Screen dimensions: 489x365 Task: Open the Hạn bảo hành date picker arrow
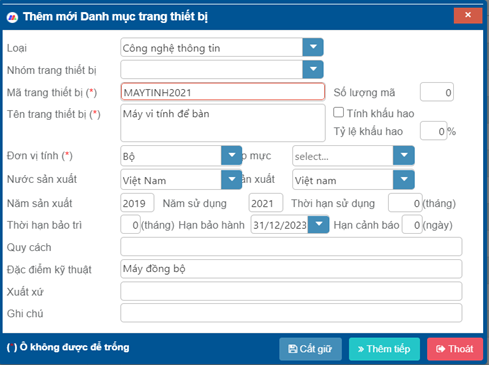pyautogui.click(x=318, y=224)
